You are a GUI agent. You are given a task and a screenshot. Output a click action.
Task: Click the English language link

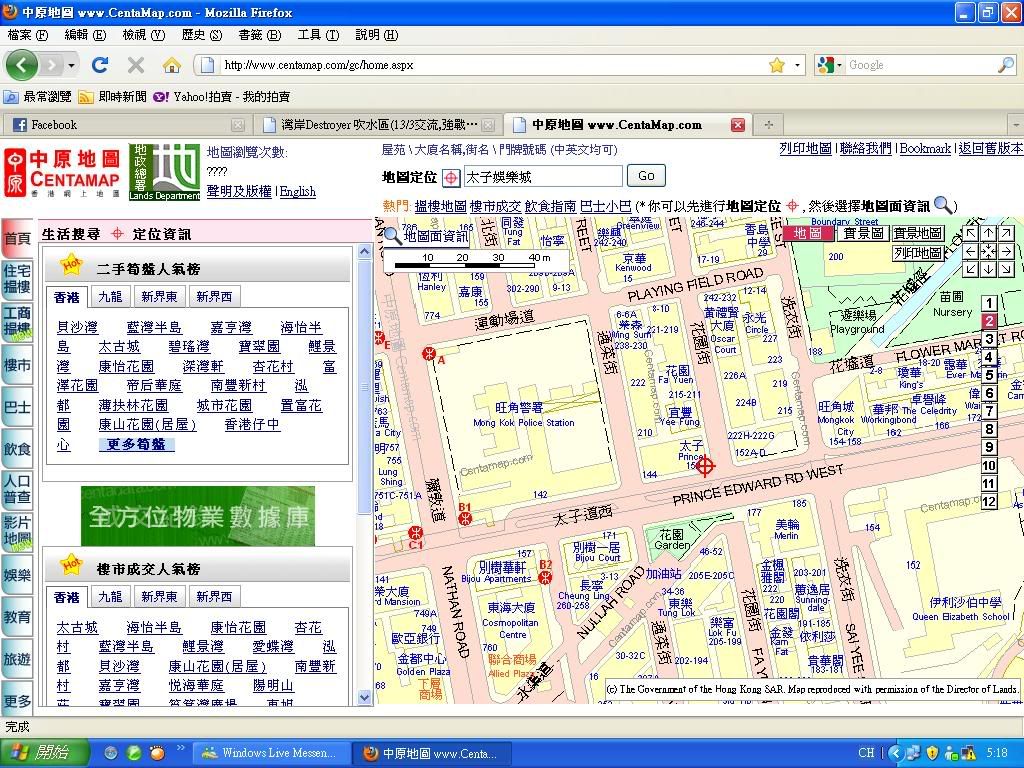pos(298,191)
